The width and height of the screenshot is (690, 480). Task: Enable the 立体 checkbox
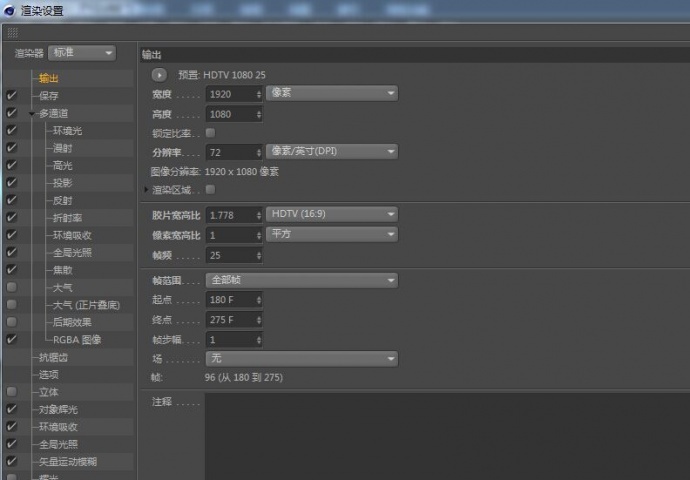click(x=11, y=392)
